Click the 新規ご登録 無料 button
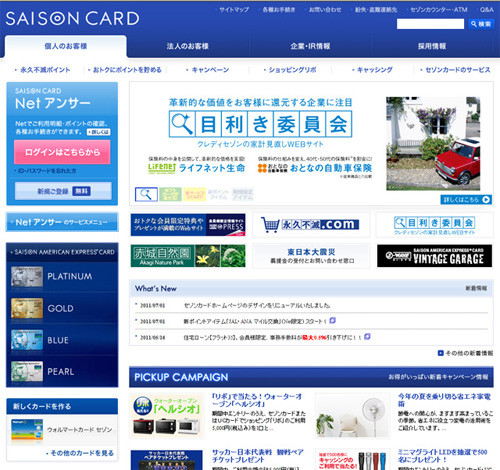Screen dimensions: 500x470 point(63,191)
